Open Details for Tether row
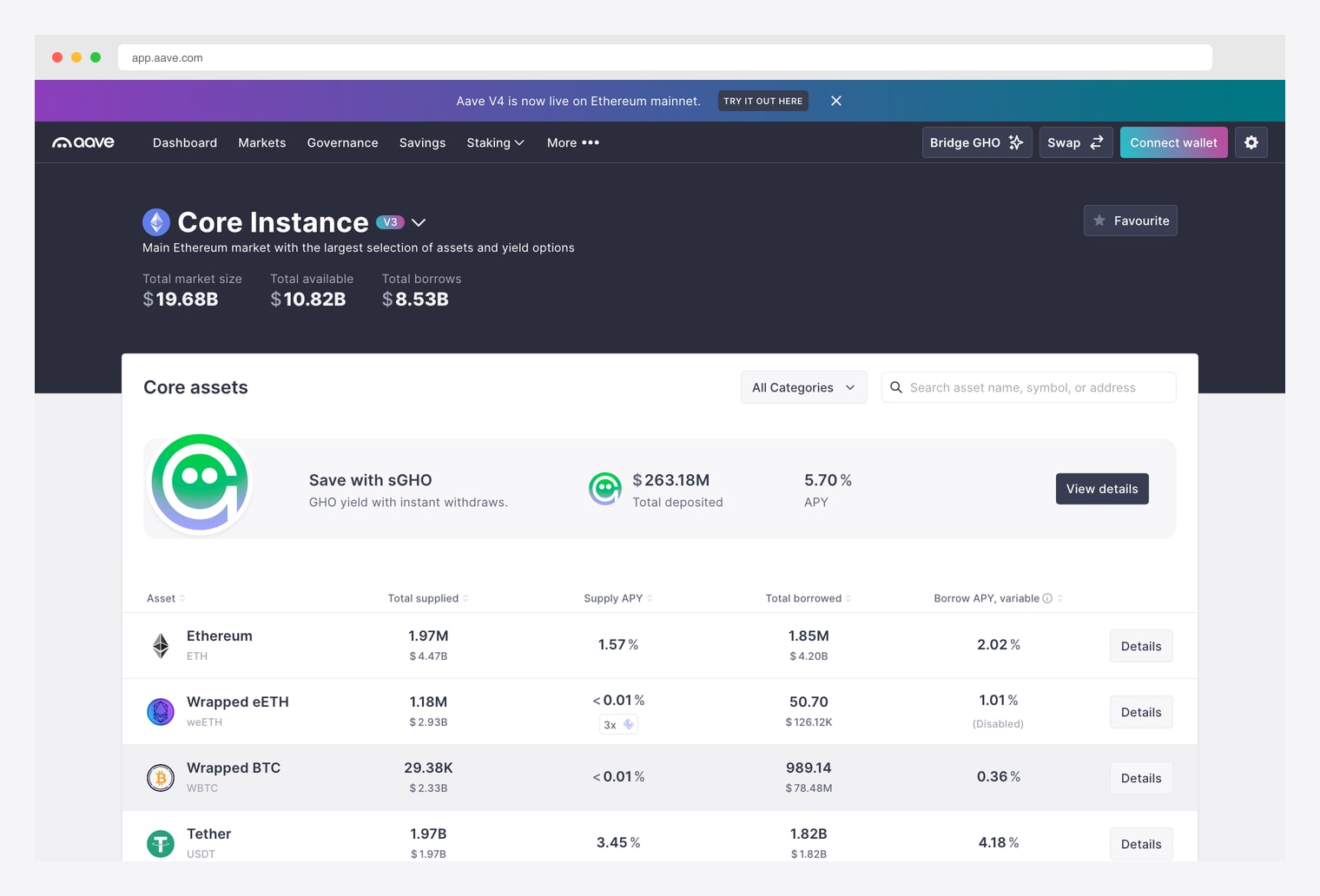Viewport: 1320px width, 896px height. [1141, 844]
